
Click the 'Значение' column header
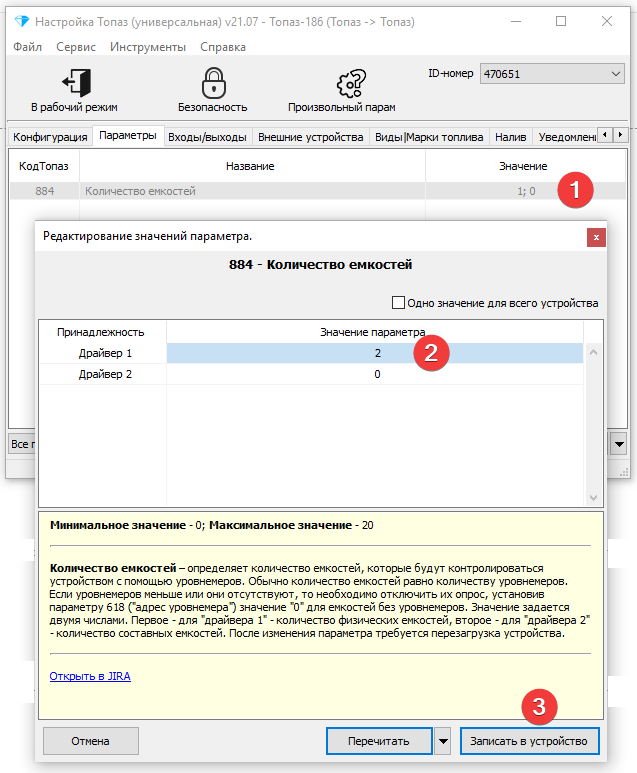(x=523, y=166)
